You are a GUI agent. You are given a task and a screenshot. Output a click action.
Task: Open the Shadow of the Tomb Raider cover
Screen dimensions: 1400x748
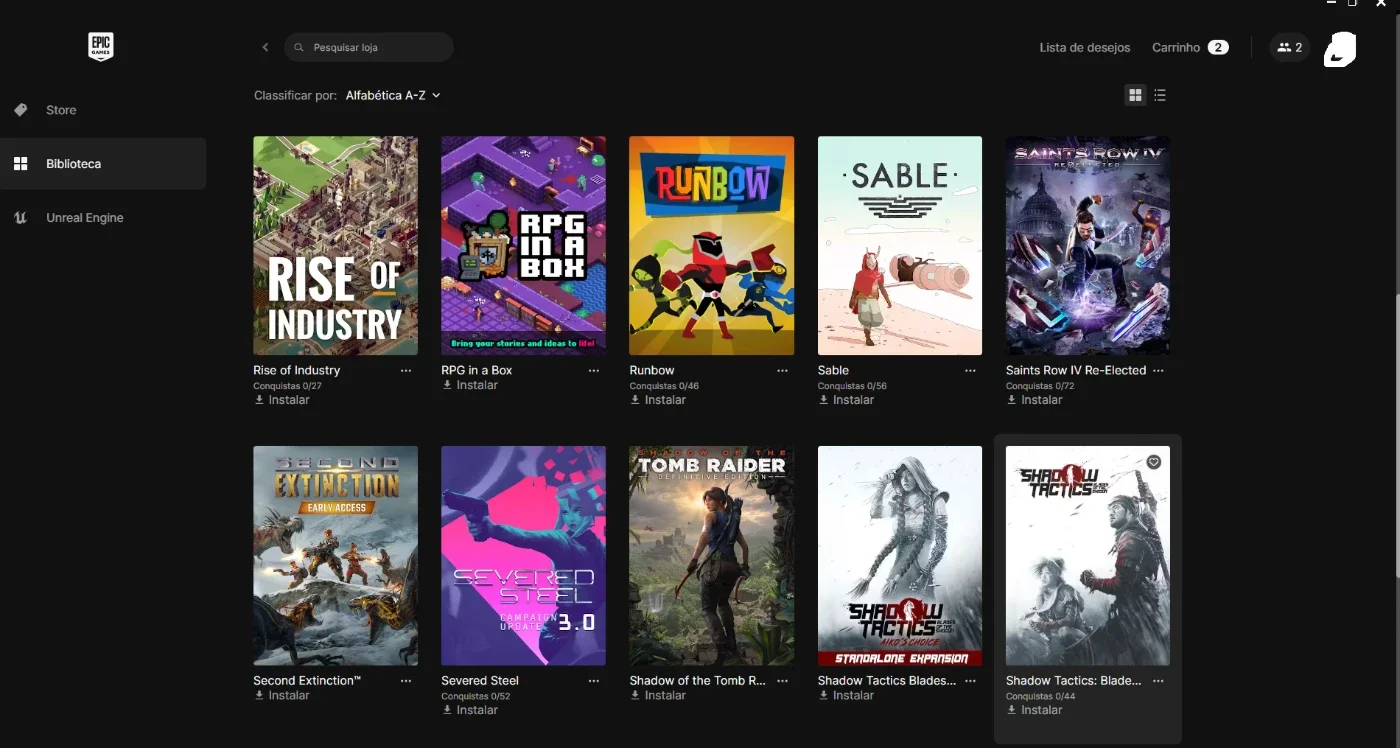click(x=712, y=556)
